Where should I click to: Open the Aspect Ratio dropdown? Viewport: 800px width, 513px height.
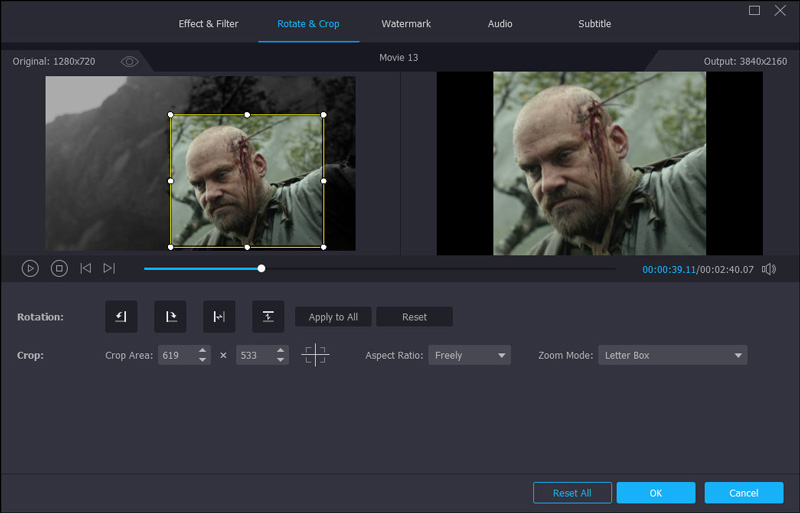469,355
